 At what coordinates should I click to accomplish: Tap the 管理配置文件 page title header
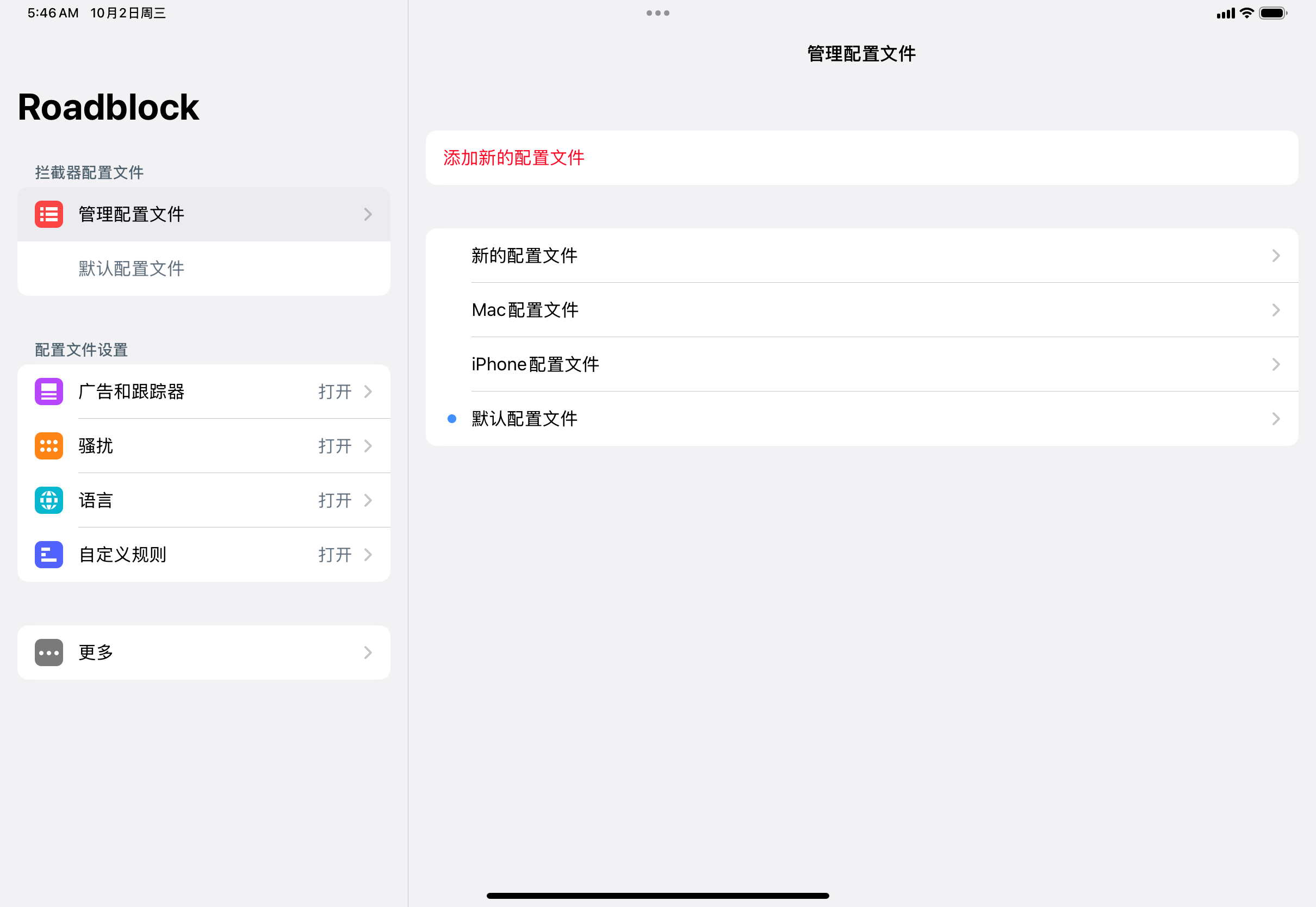click(861, 53)
